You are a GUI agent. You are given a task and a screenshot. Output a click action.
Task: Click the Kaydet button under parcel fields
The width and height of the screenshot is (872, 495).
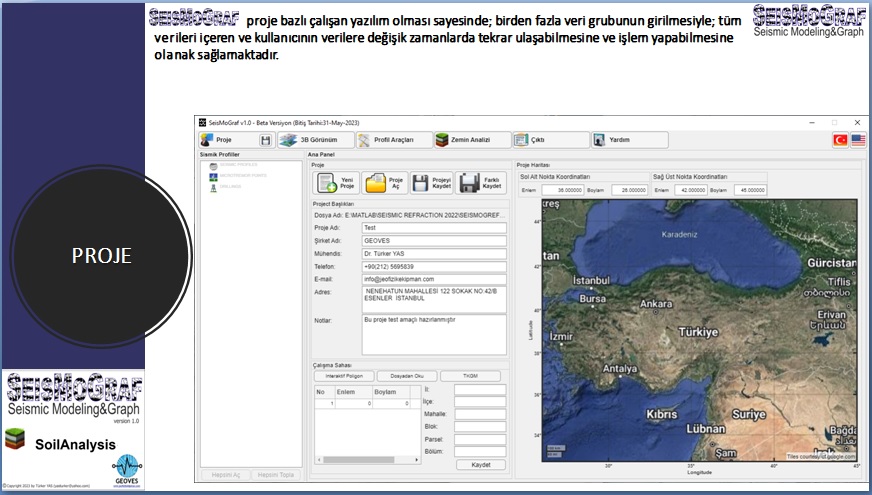point(481,465)
